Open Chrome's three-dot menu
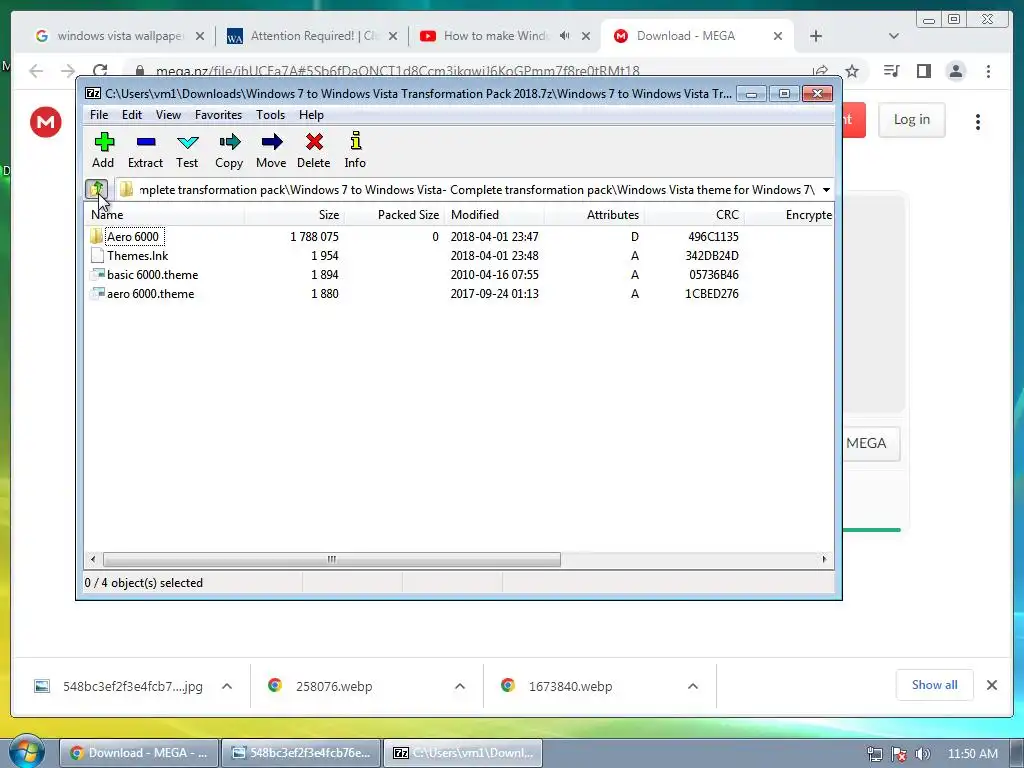Image resolution: width=1024 pixels, height=768 pixels. click(x=988, y=71)
